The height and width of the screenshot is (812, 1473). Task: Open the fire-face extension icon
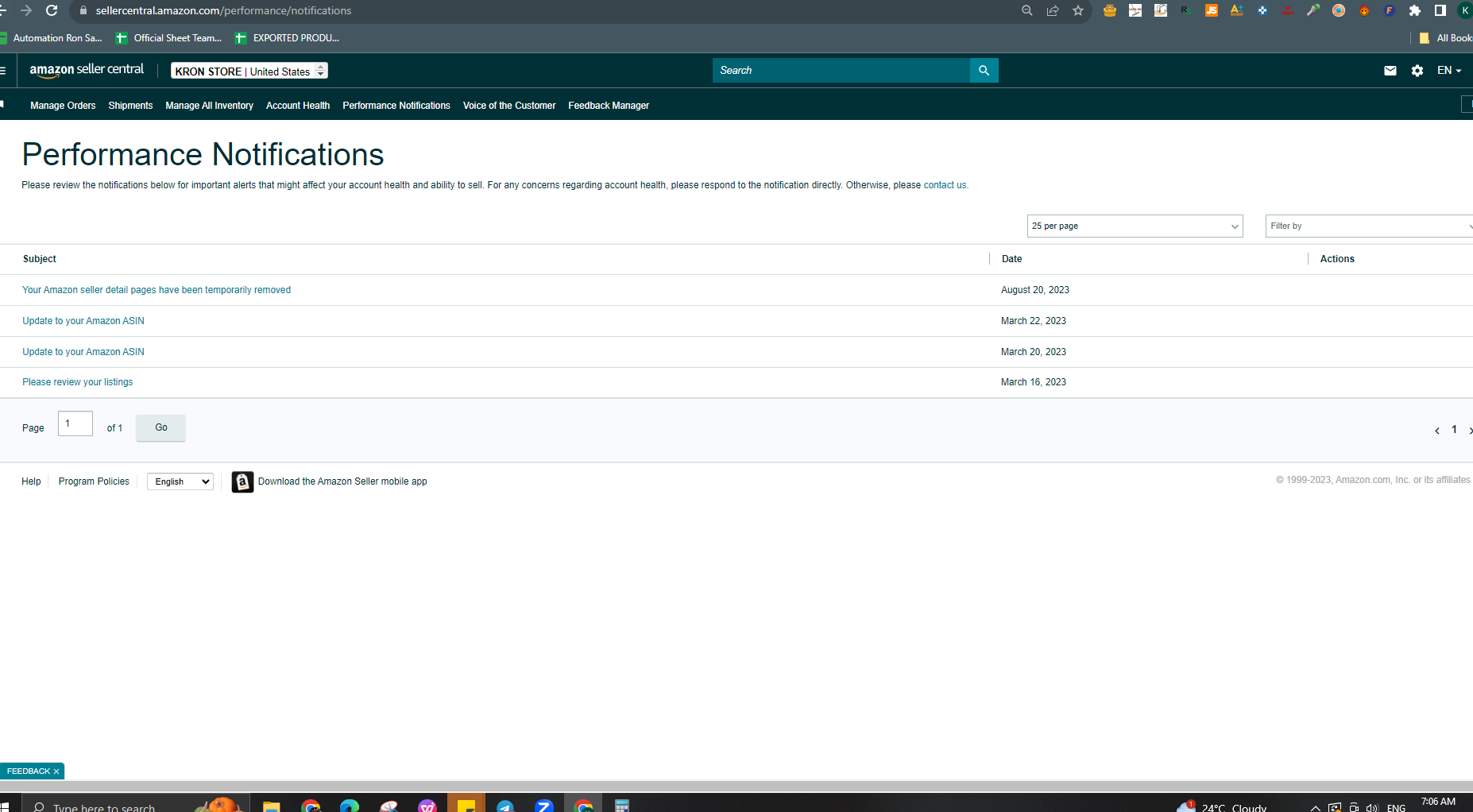coord(1364,10)
